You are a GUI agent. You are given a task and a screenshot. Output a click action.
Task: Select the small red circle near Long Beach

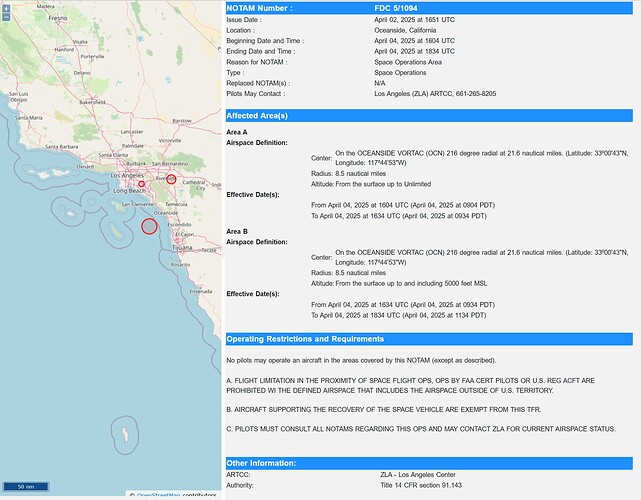point(141,184)
